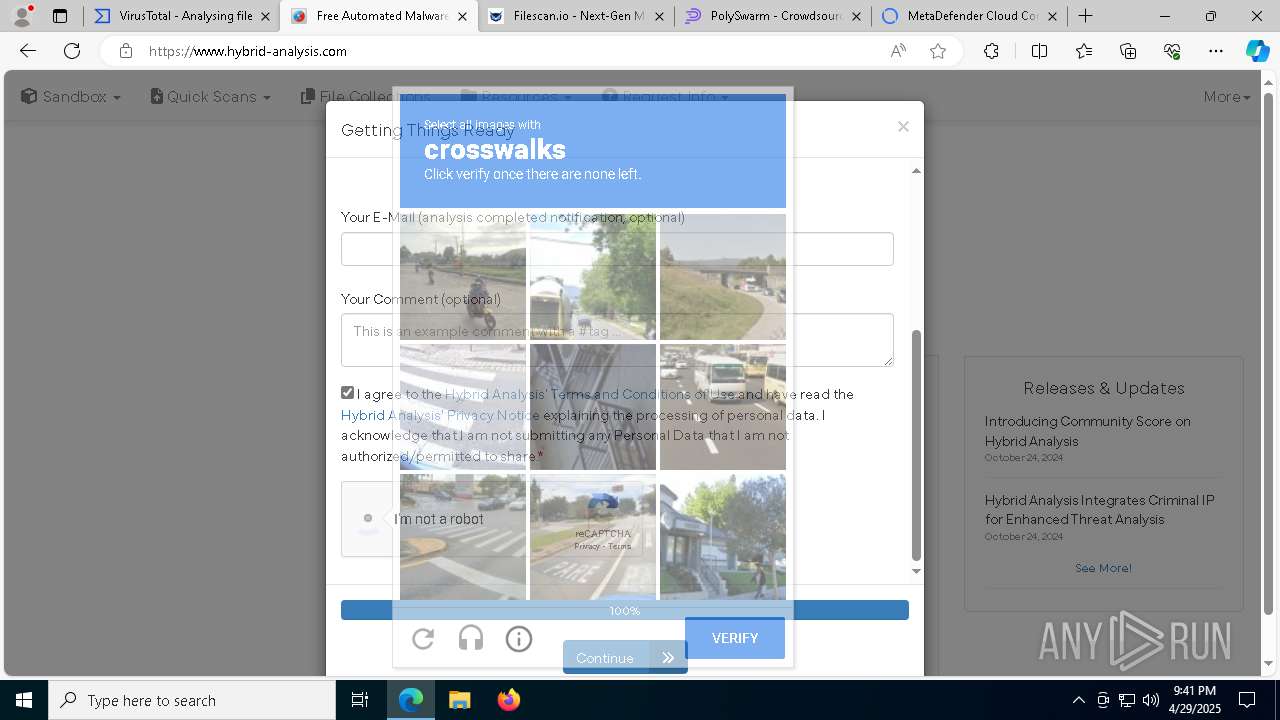Open Criminal IP integration article link
This screenshot has width=1280, height=720.
pos(1099,509)
